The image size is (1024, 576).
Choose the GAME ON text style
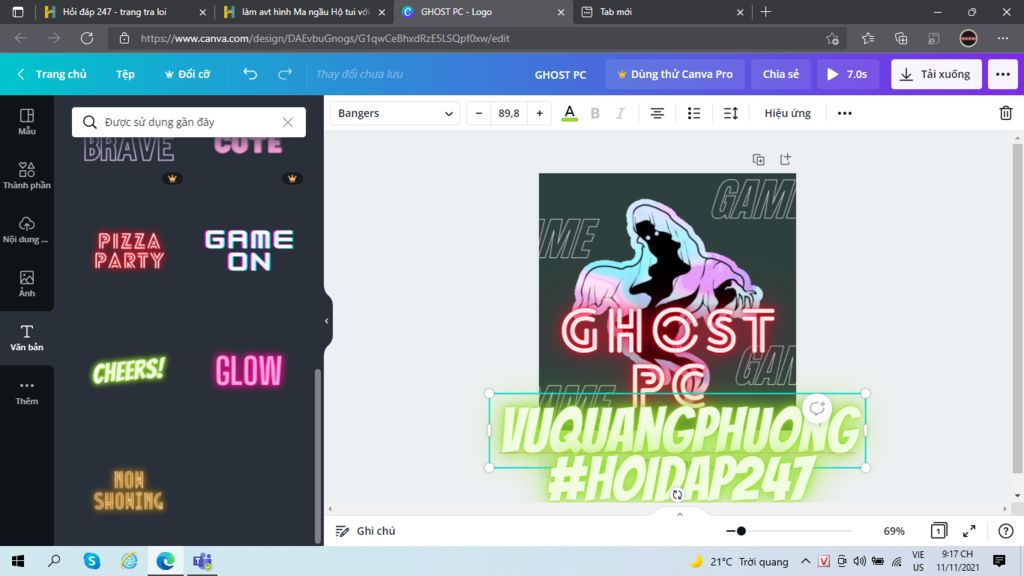249,250
